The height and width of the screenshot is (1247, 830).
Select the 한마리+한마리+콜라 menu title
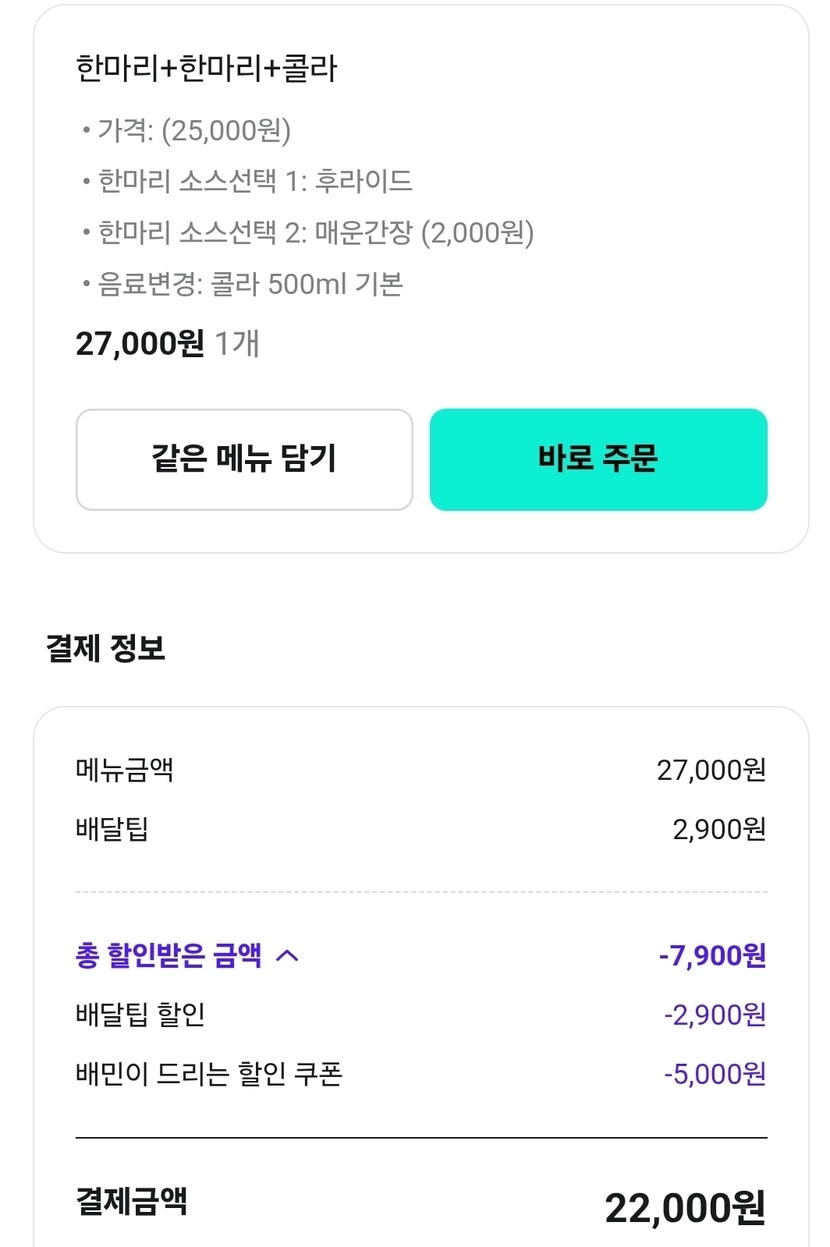pos(206,68)
